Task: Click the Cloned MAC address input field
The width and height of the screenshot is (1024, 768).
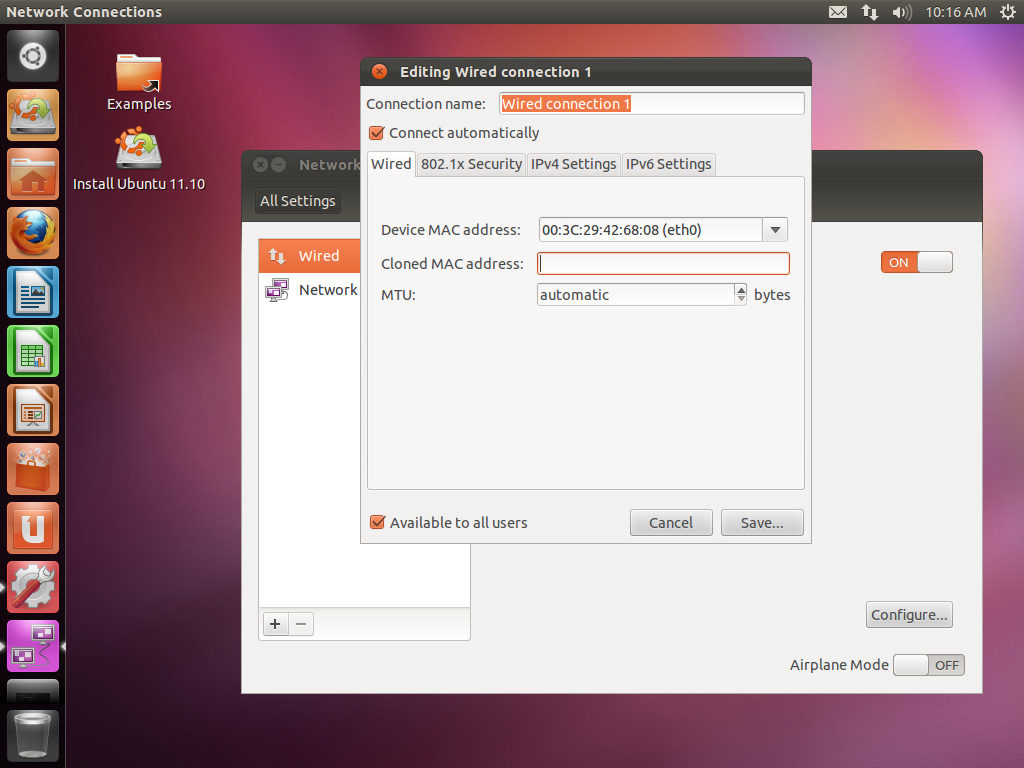Action: pyautogui.click(x=663, y=263)
